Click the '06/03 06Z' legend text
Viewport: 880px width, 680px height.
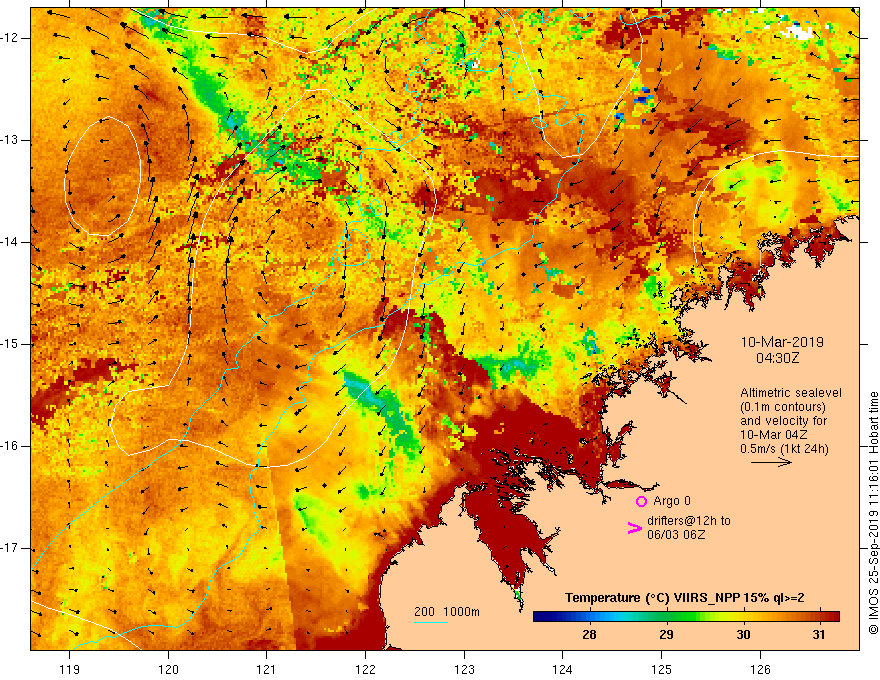(676, 535)
